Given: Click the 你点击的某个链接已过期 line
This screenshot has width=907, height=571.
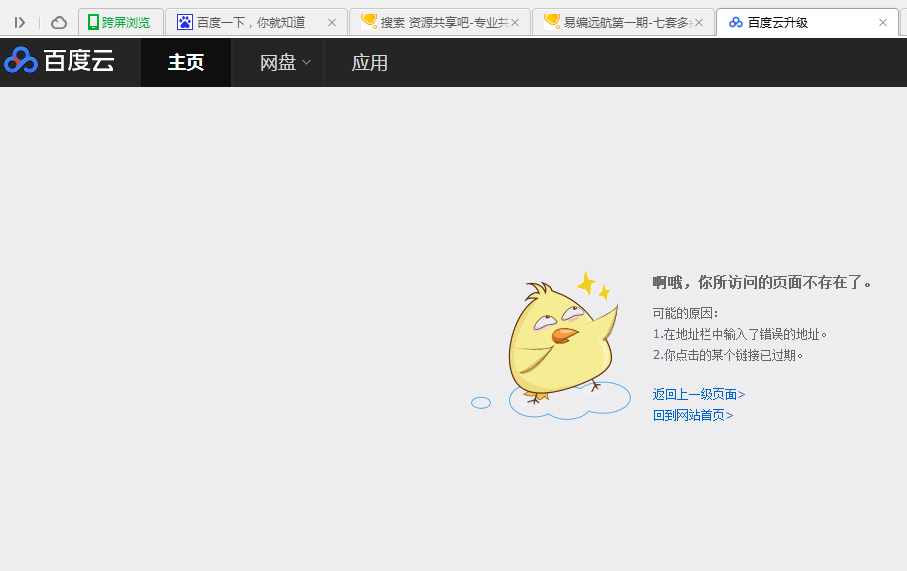Looking at the screenshot, I should click(728, 355).
